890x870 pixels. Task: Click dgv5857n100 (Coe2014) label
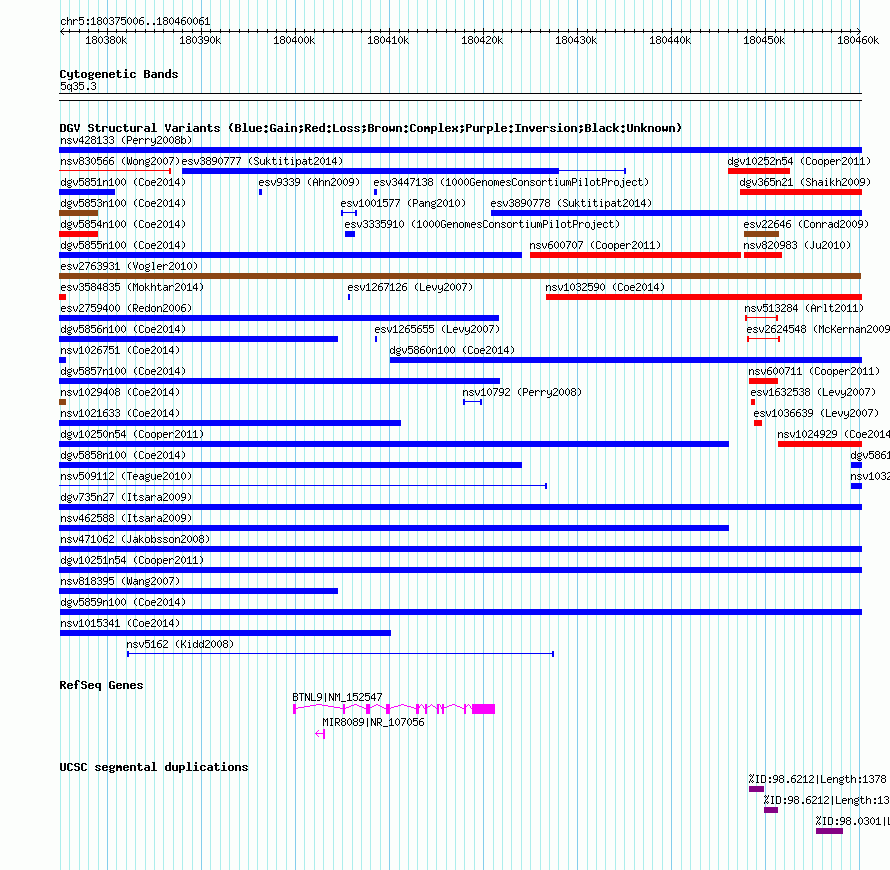[x=123, y=371]
